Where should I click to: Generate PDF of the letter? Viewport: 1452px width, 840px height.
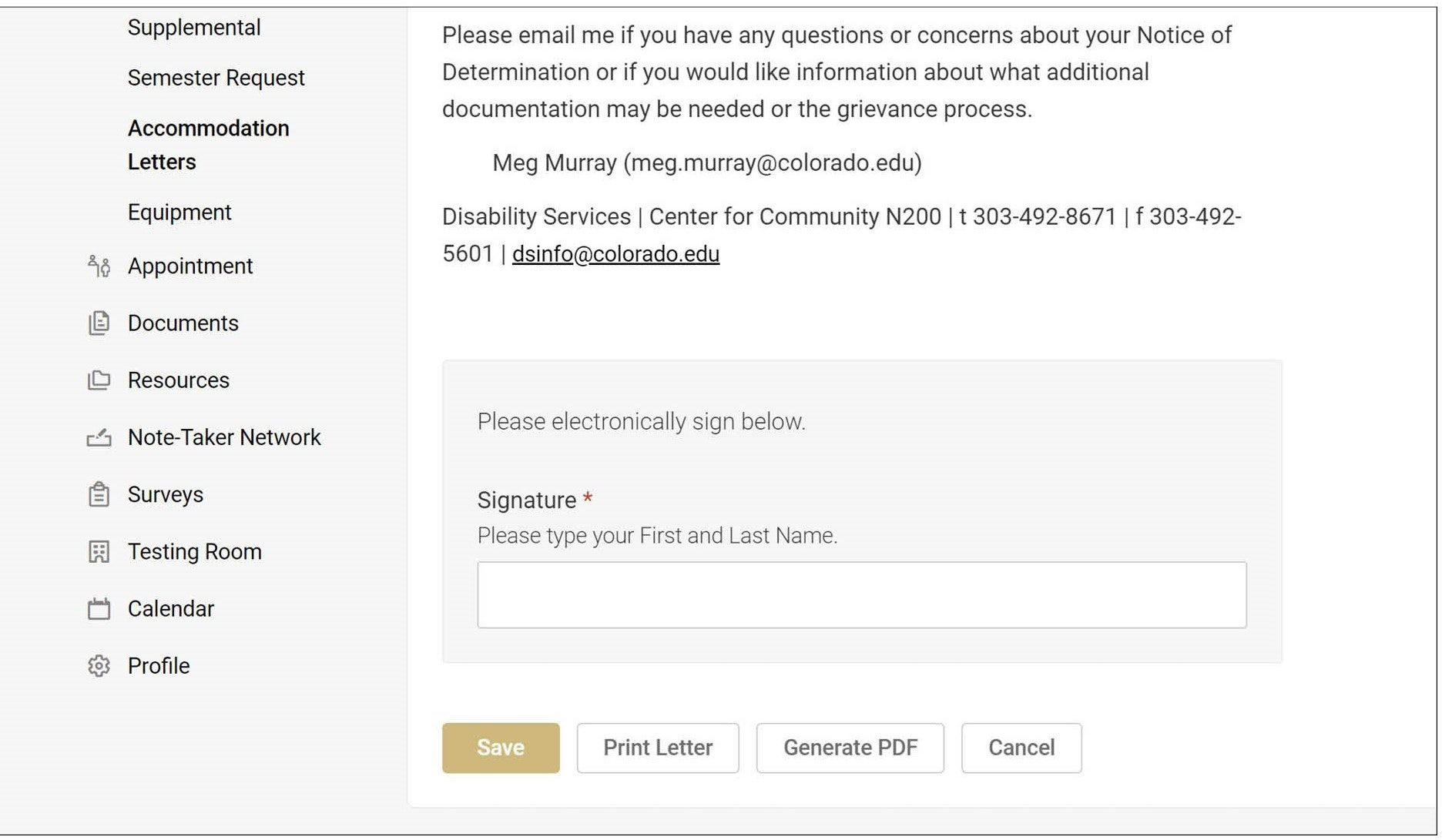tap(850, 748)
